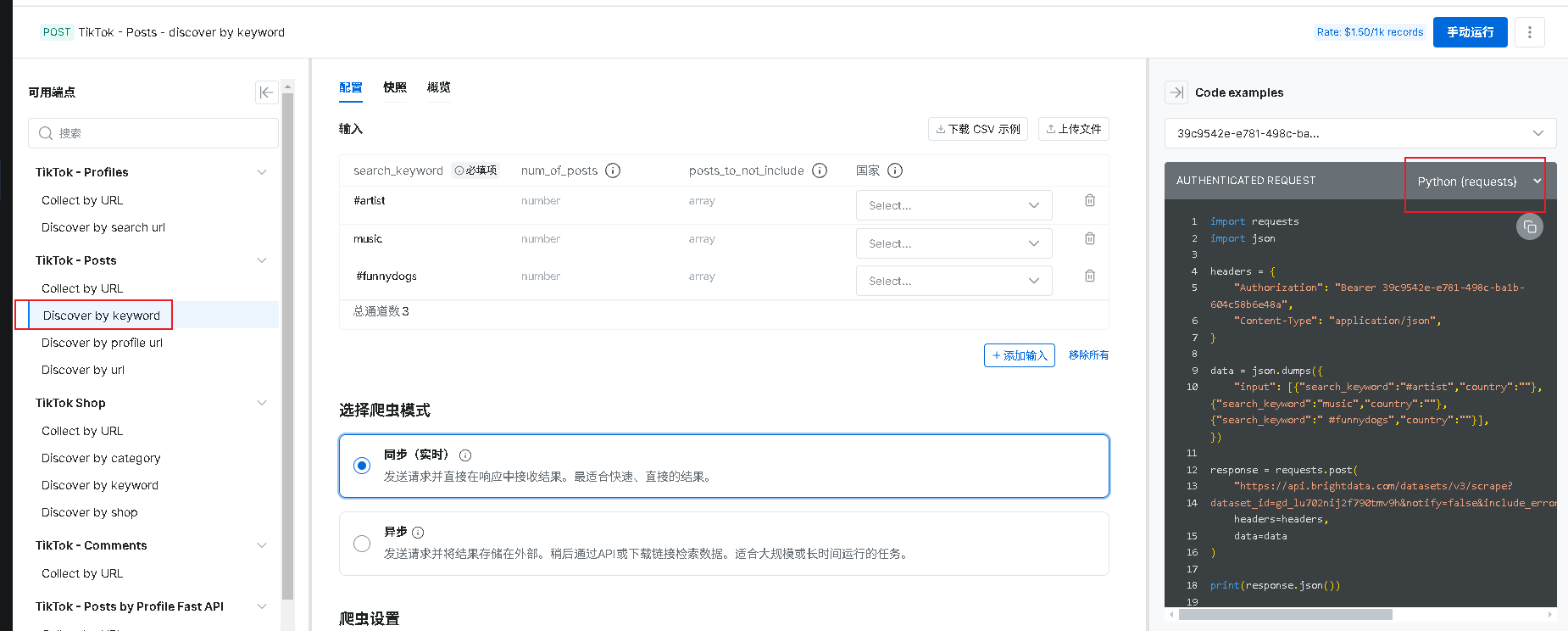Image resolution: width=1568 pixels, height=631 pixels.
Task: Edit the #artist search keyword cell
Action: (x=370, y=200)
